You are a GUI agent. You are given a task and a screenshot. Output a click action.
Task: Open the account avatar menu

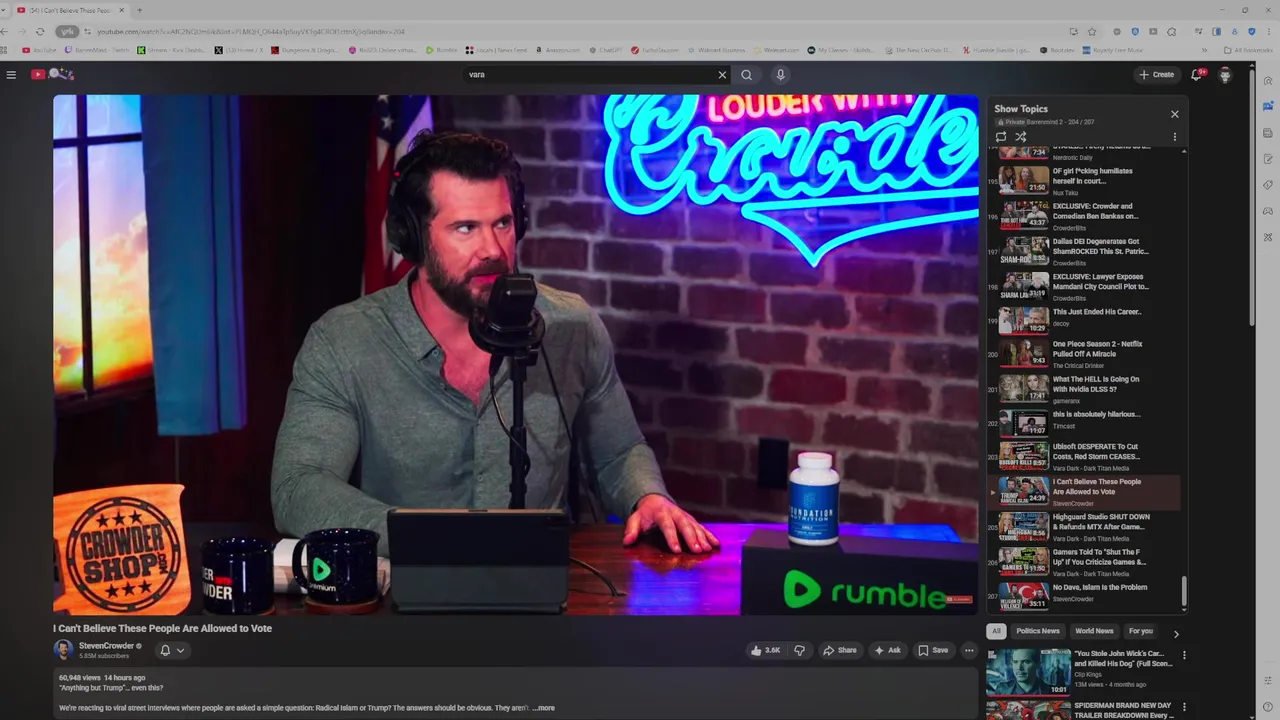click(1225, 74)
